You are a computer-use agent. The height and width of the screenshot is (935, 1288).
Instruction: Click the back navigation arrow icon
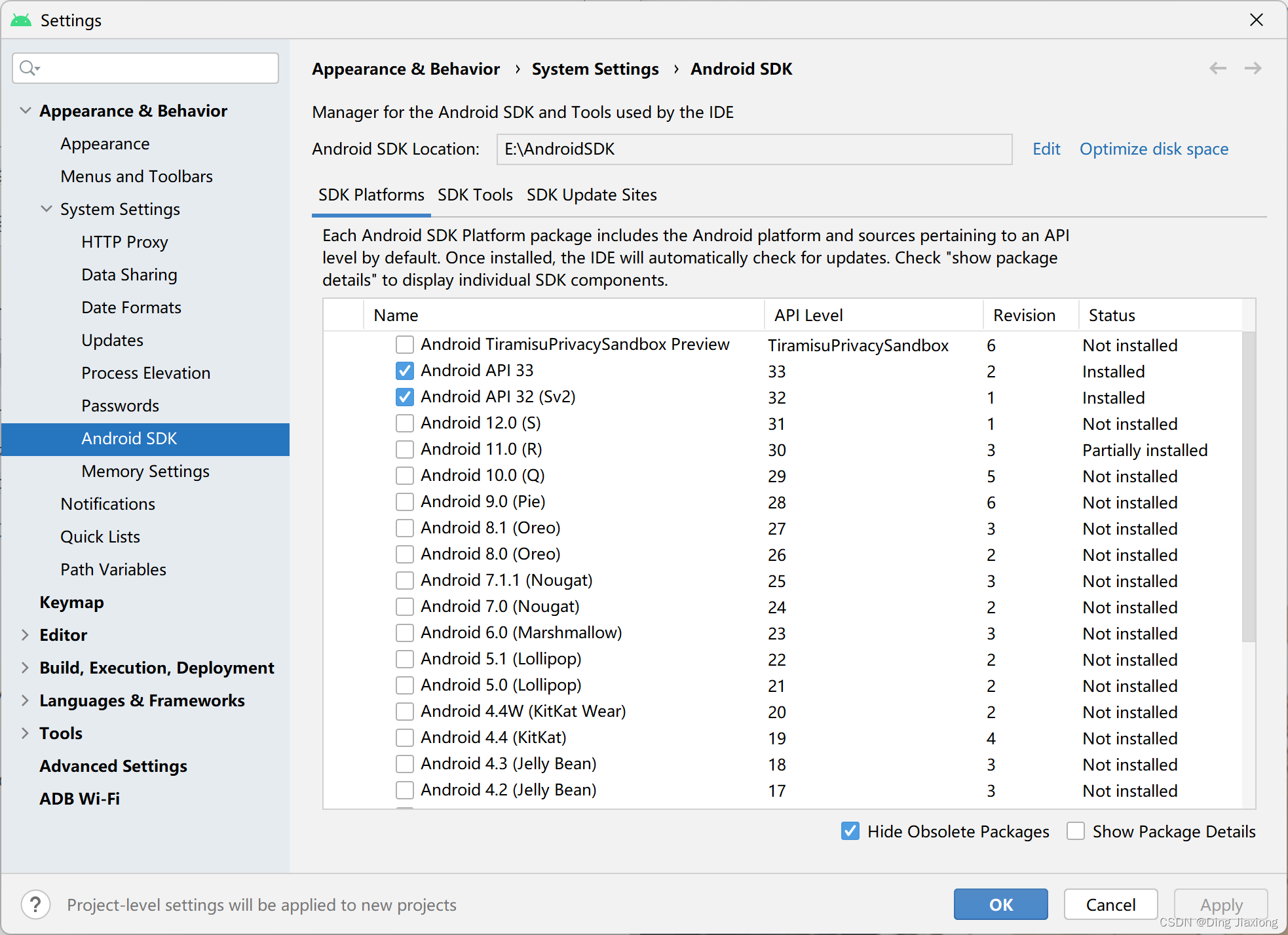tap(1218, 68)
